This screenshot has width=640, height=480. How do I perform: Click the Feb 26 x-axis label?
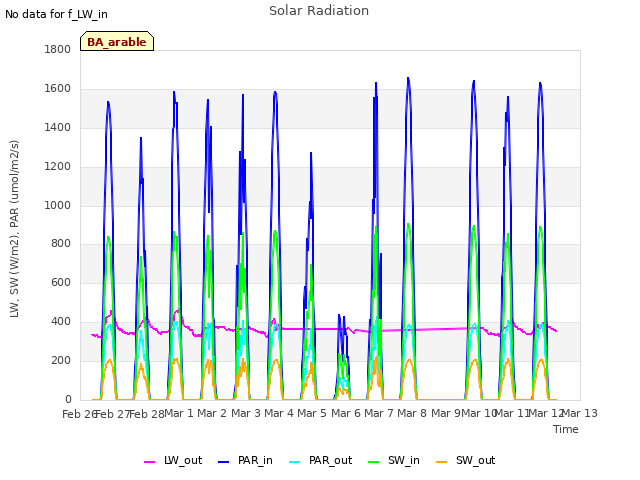click(x=79, y=414)
